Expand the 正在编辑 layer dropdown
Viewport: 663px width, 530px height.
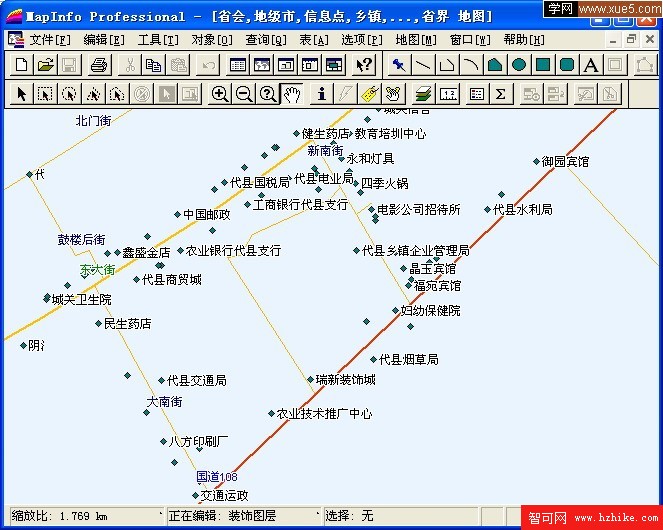click(x=318, y=514)
